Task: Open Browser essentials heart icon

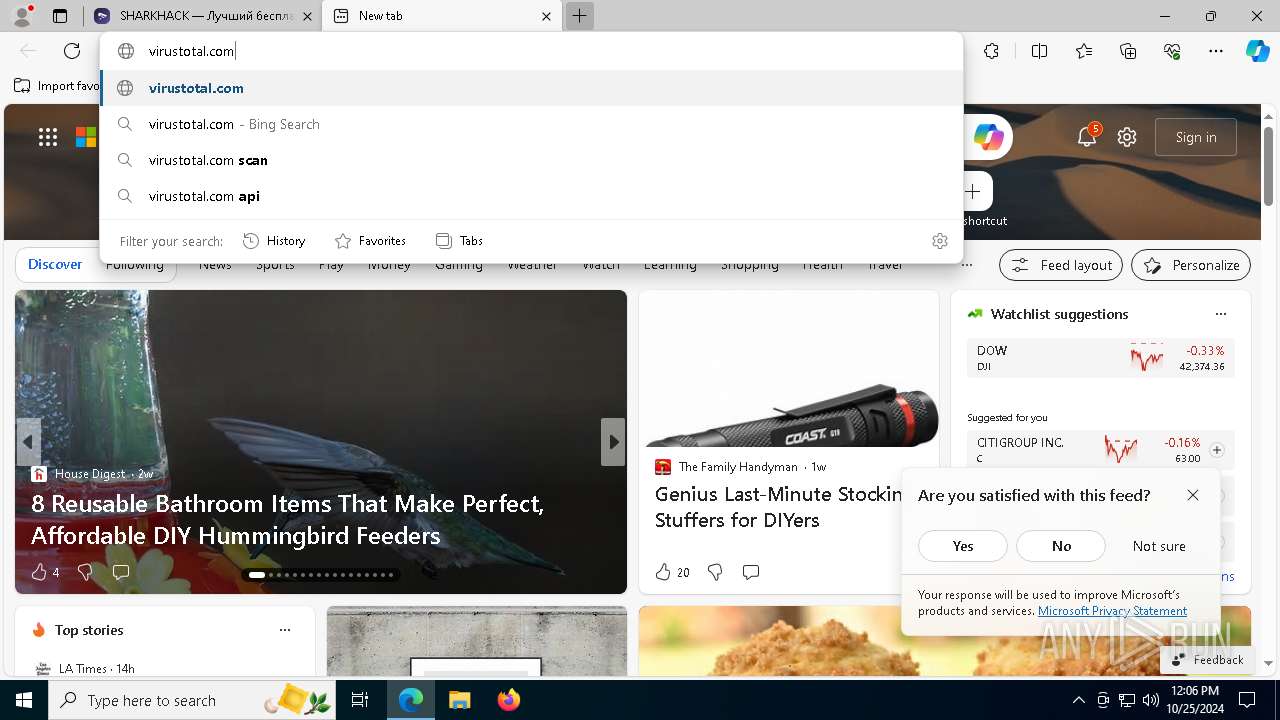Action: tap(1172, 51)
